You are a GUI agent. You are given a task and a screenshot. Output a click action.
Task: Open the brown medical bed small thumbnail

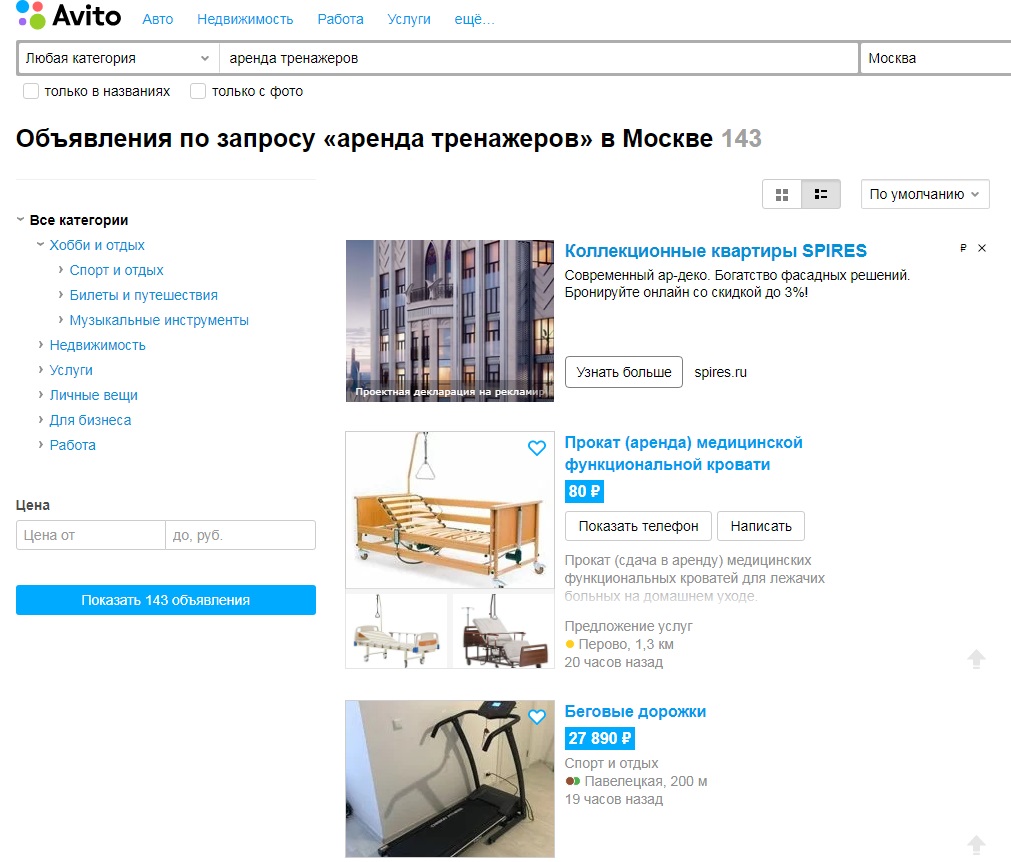[503, 631]
